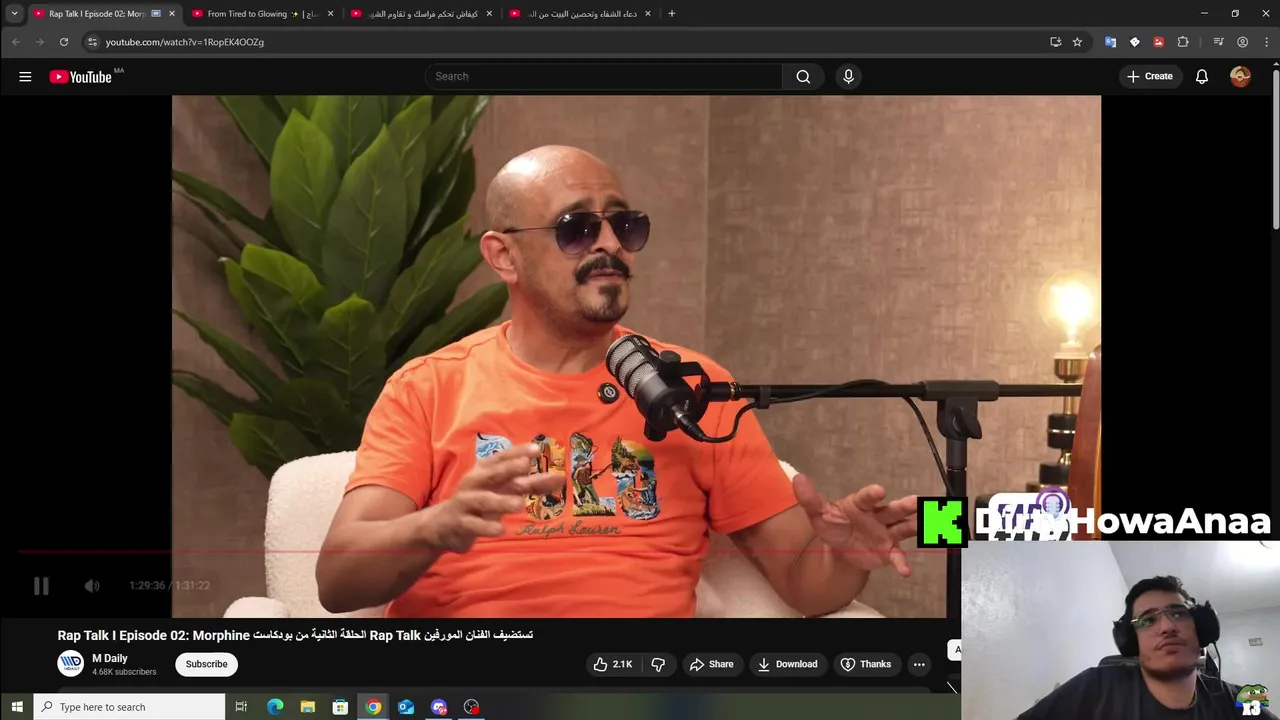Open Chrome three-dot menu
This screenshot has height=720, width=1280.
pos(1265,42)
